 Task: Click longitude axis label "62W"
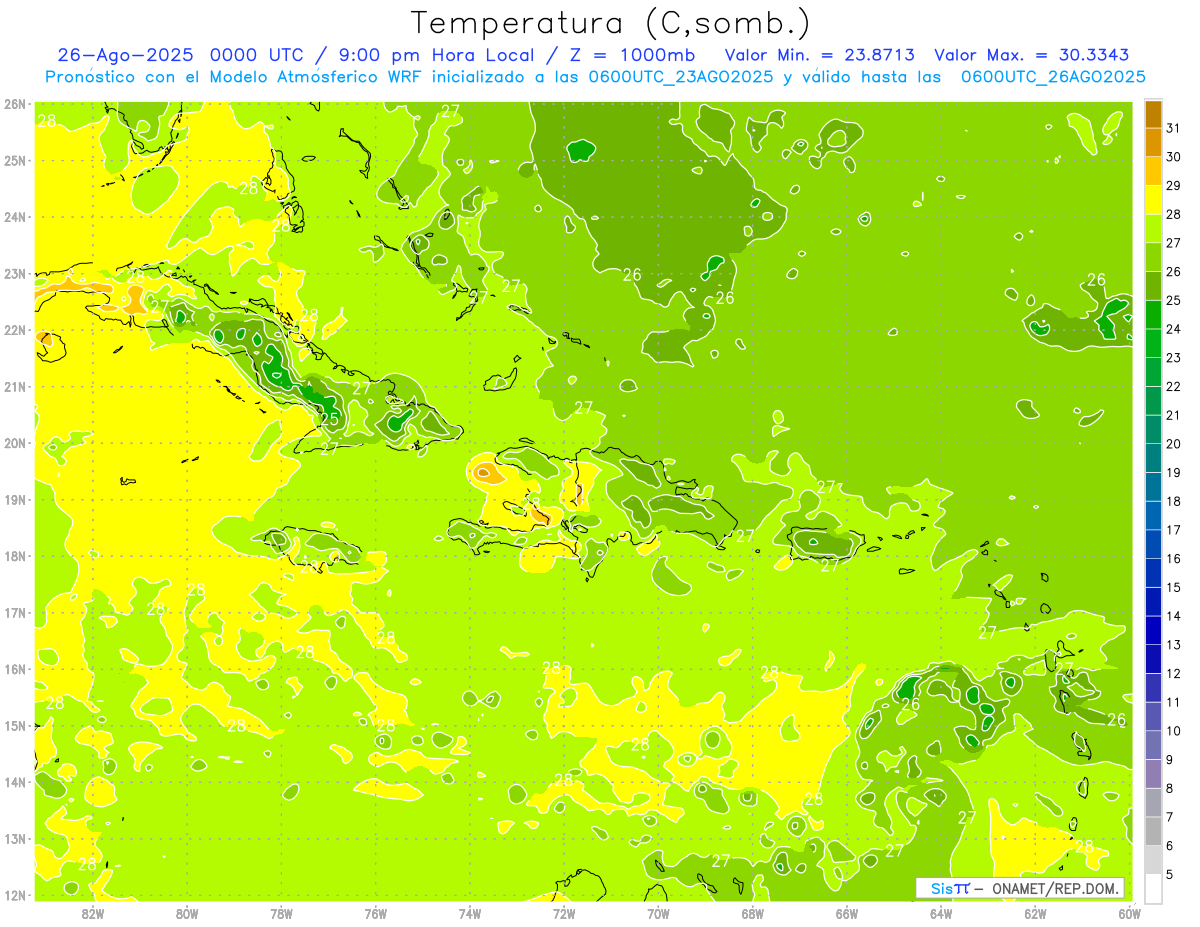click(1035, 914)
